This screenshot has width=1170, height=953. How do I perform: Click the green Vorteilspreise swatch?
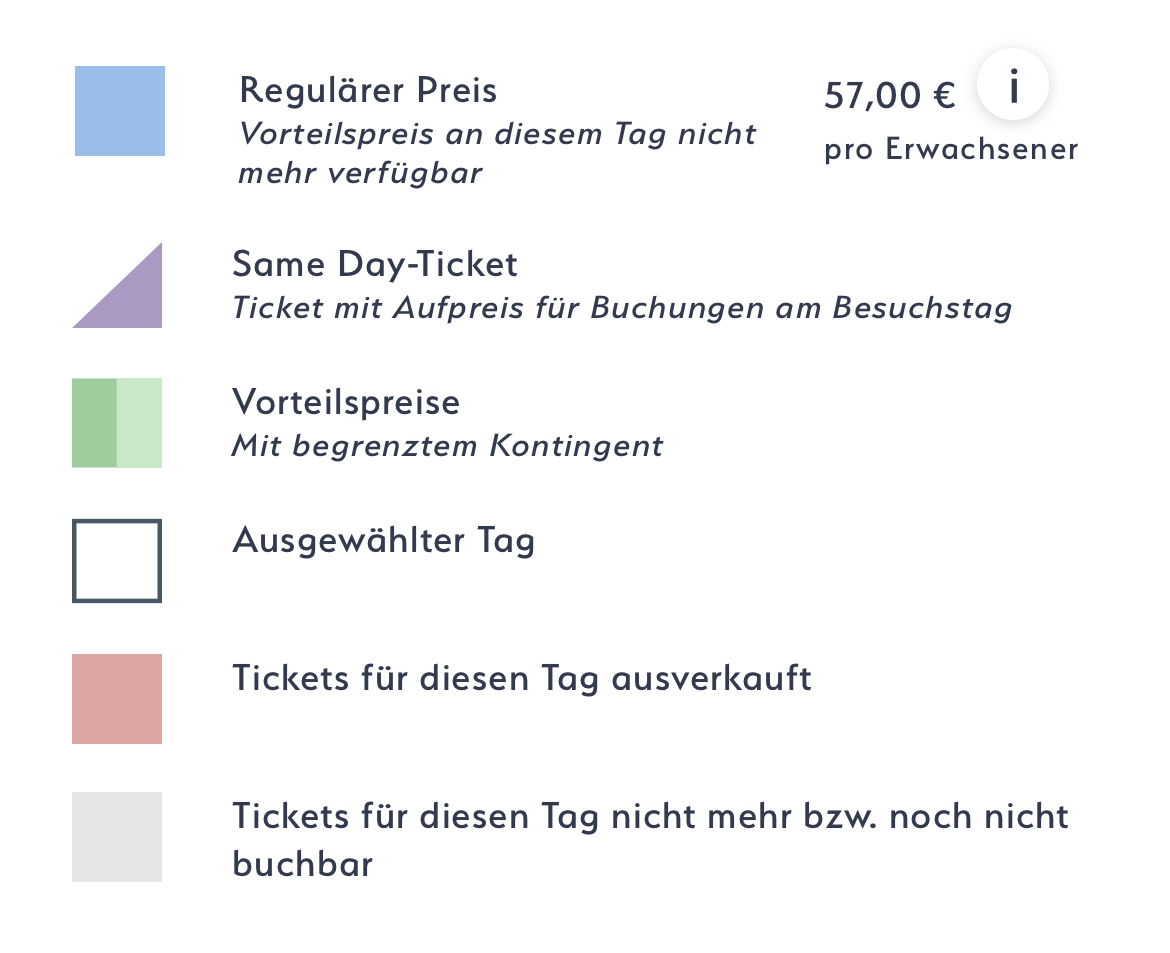point(117,423)
